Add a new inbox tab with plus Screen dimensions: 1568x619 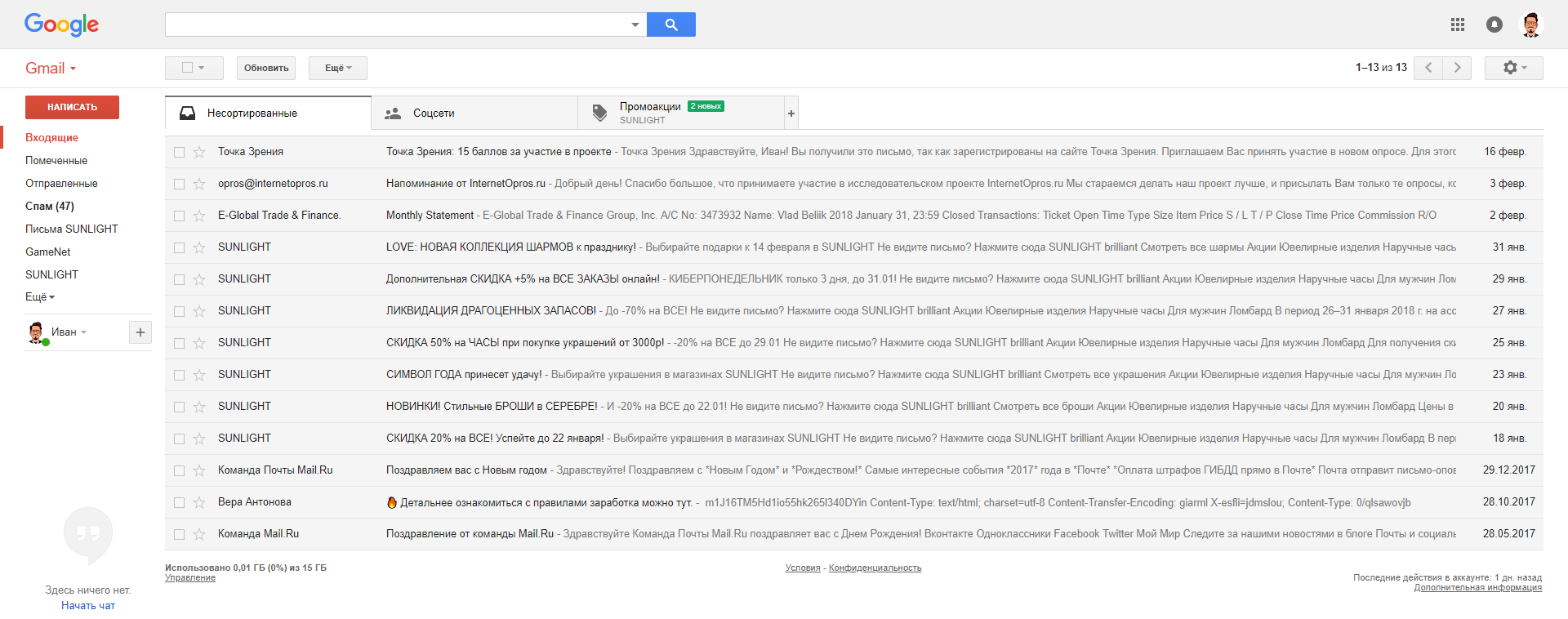(x=791, y=114)
